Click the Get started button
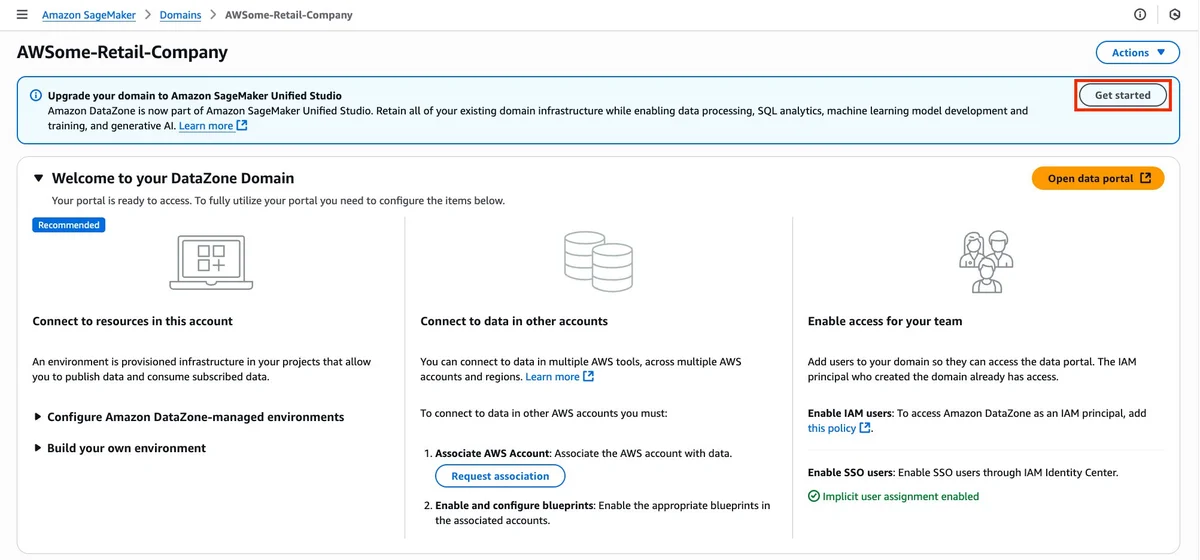The width and height of the screenshot is (1200, 560). [x=1123, y=95]
